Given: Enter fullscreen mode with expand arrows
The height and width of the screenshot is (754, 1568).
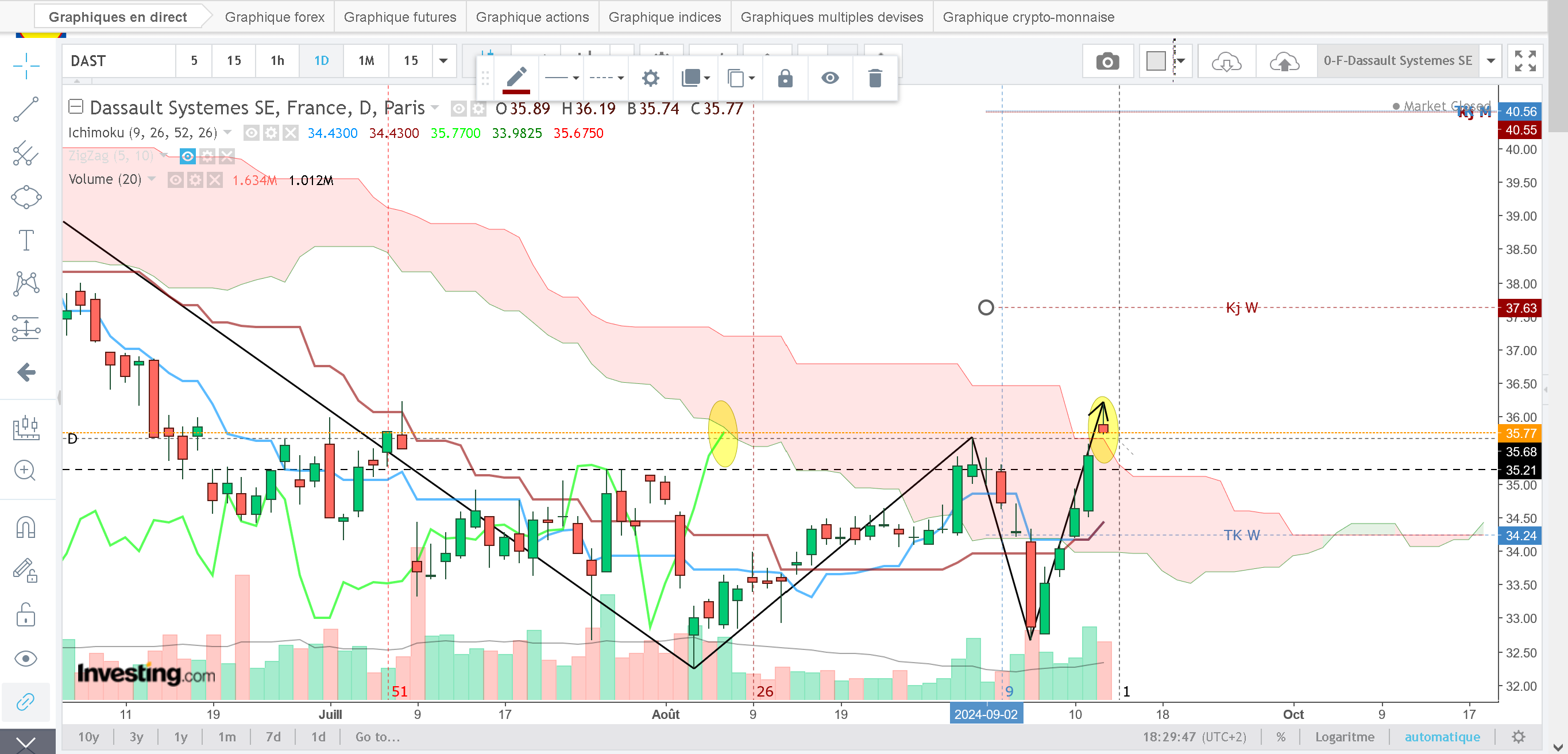Looking at the screenshot, I should [x=1525, y=61].
